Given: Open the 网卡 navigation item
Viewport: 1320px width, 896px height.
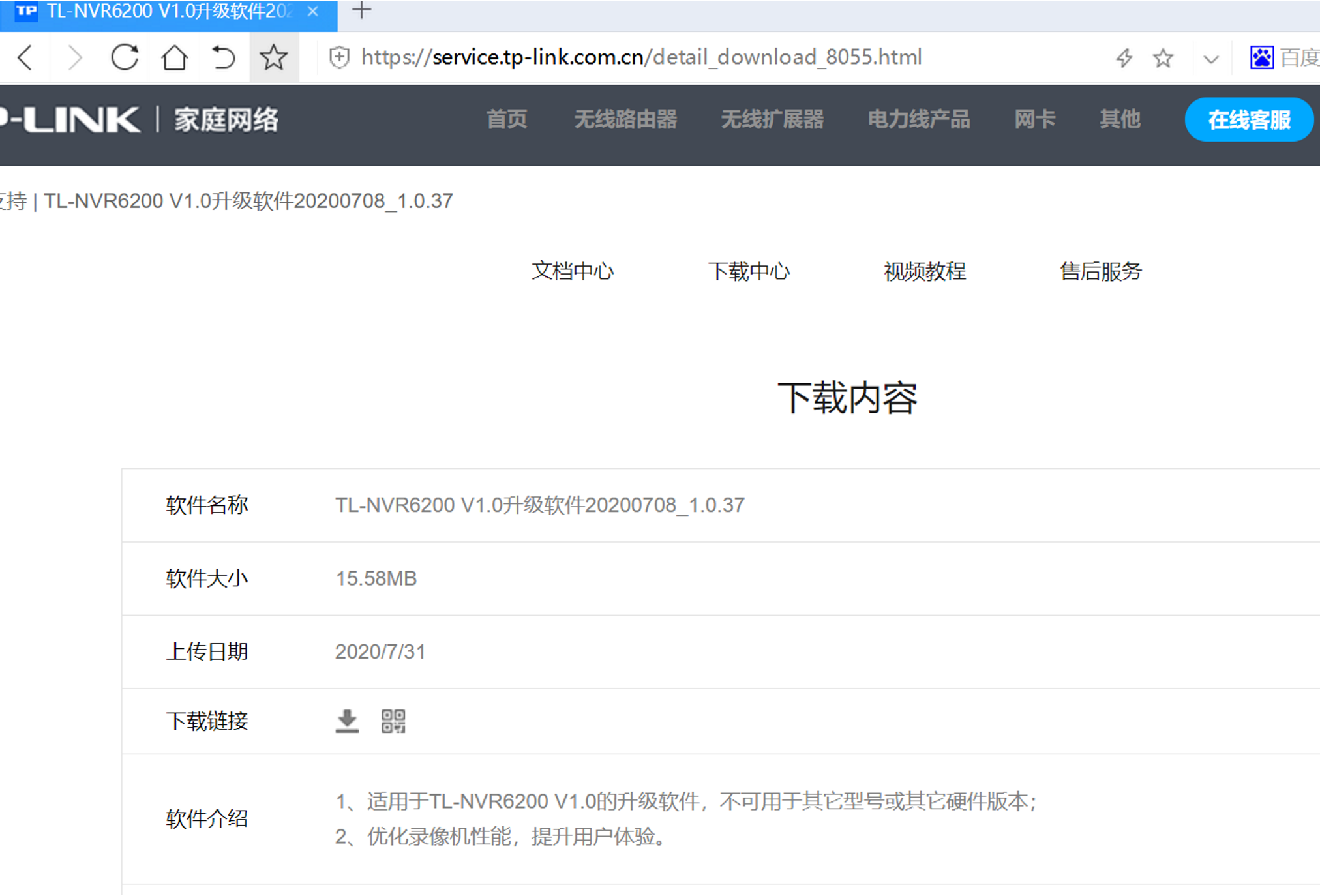Looking at the screenshot, I should [1035, 119].
